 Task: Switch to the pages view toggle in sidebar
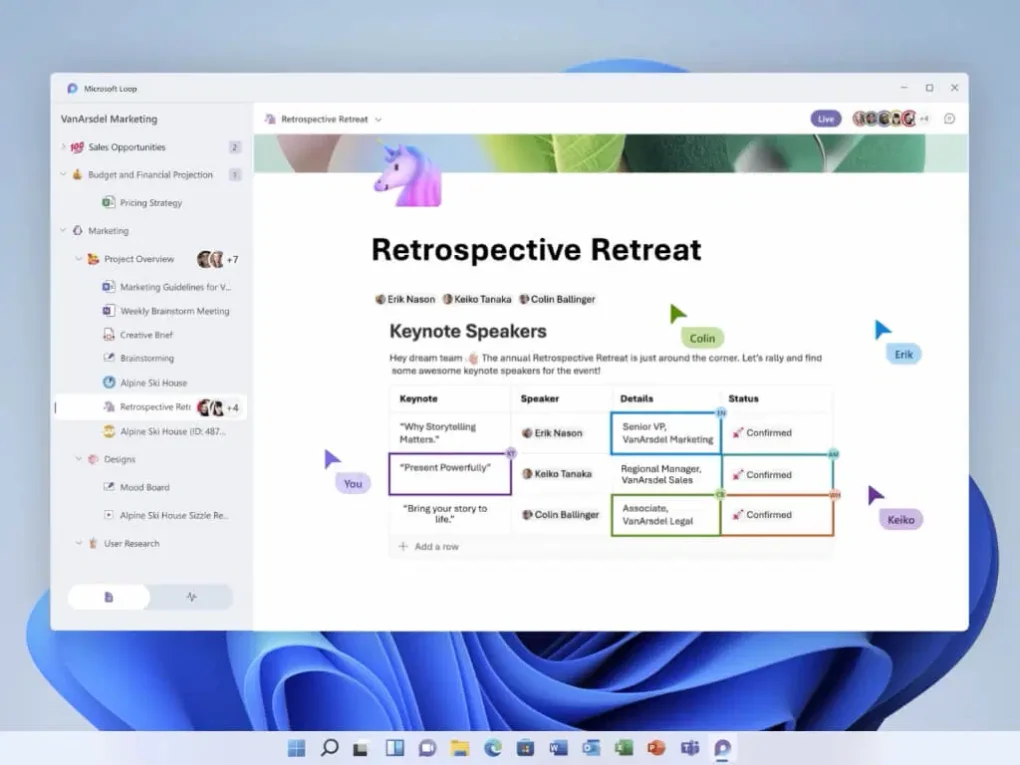(109, 597)
